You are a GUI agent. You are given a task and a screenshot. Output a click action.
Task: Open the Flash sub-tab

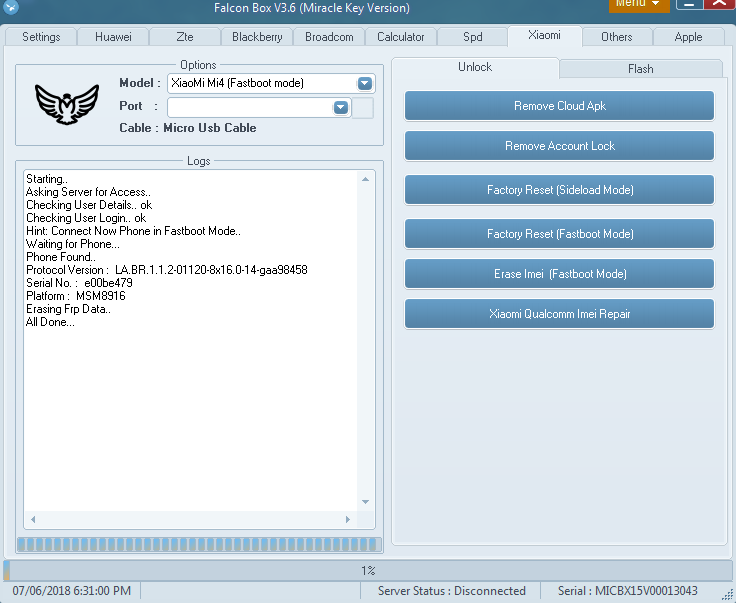click(641, 69)
